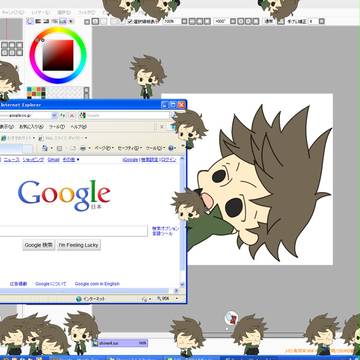
Task: Click Internet Explorer's toolbar search box
Action: point(128,115)
